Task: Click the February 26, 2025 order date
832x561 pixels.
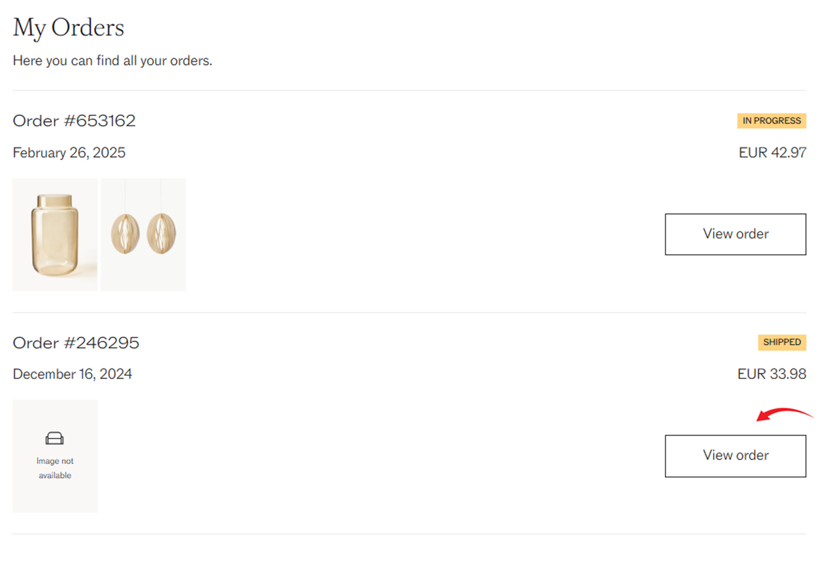Action: (x=69, y=153)
